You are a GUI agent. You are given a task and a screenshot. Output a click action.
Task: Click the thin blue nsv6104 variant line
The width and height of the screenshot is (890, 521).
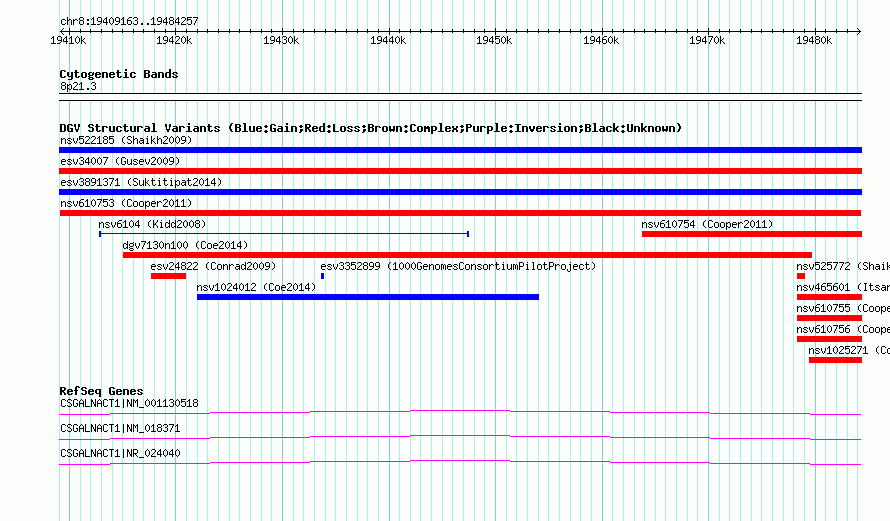(x=284, y=234)
